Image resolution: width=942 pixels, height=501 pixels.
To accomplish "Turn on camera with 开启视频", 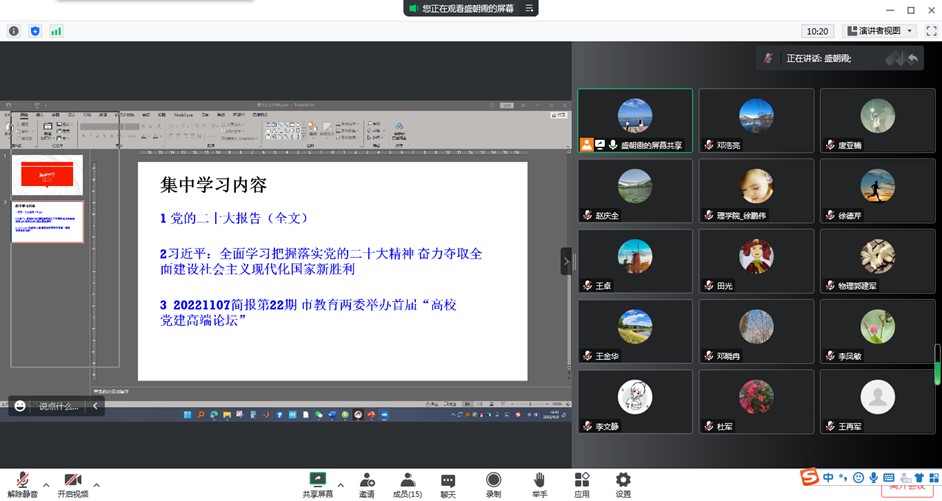I will (72, 484).
